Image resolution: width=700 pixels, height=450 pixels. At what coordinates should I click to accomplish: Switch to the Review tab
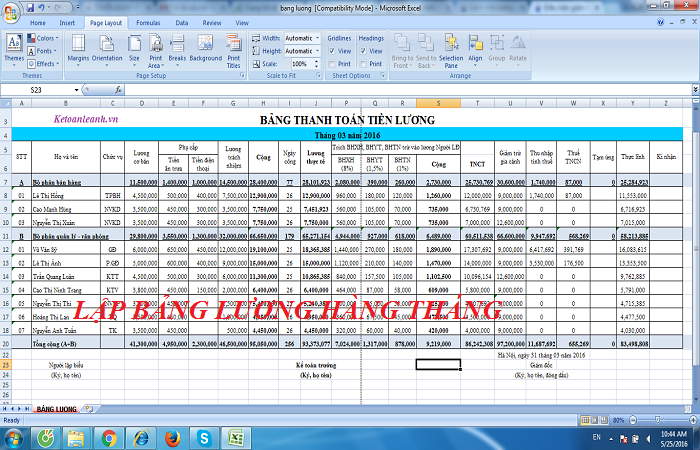(212, 23)
